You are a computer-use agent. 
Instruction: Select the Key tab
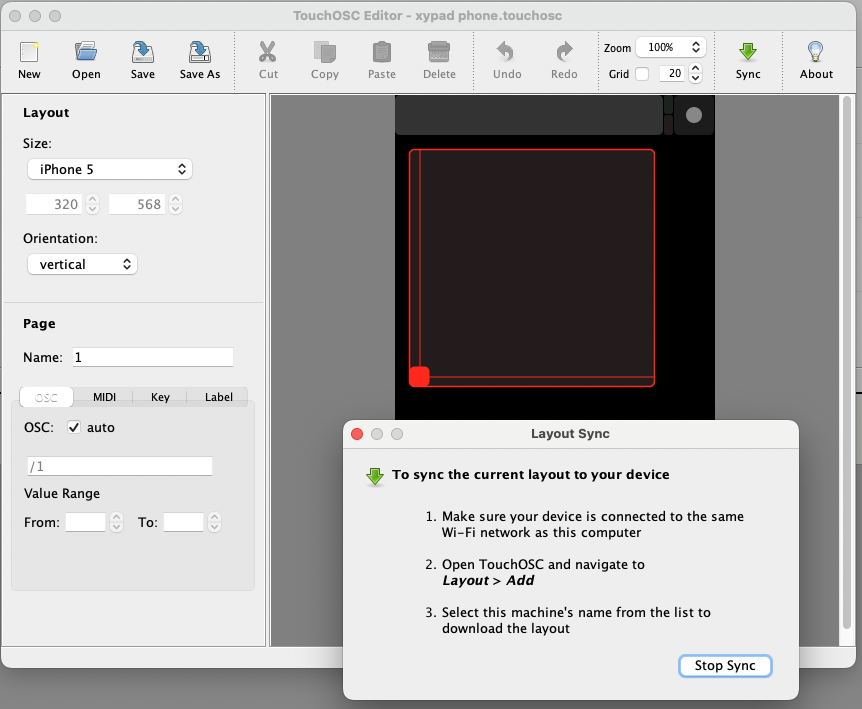[160, 397]
